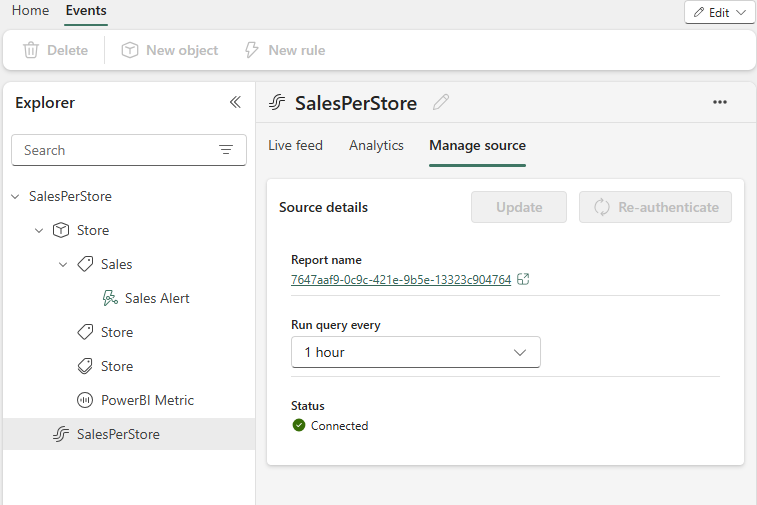This screenshot has height=505, width=757.
Task: Rename SalesPerStore using the pencil icon
Action: click(x=441, y=102)
